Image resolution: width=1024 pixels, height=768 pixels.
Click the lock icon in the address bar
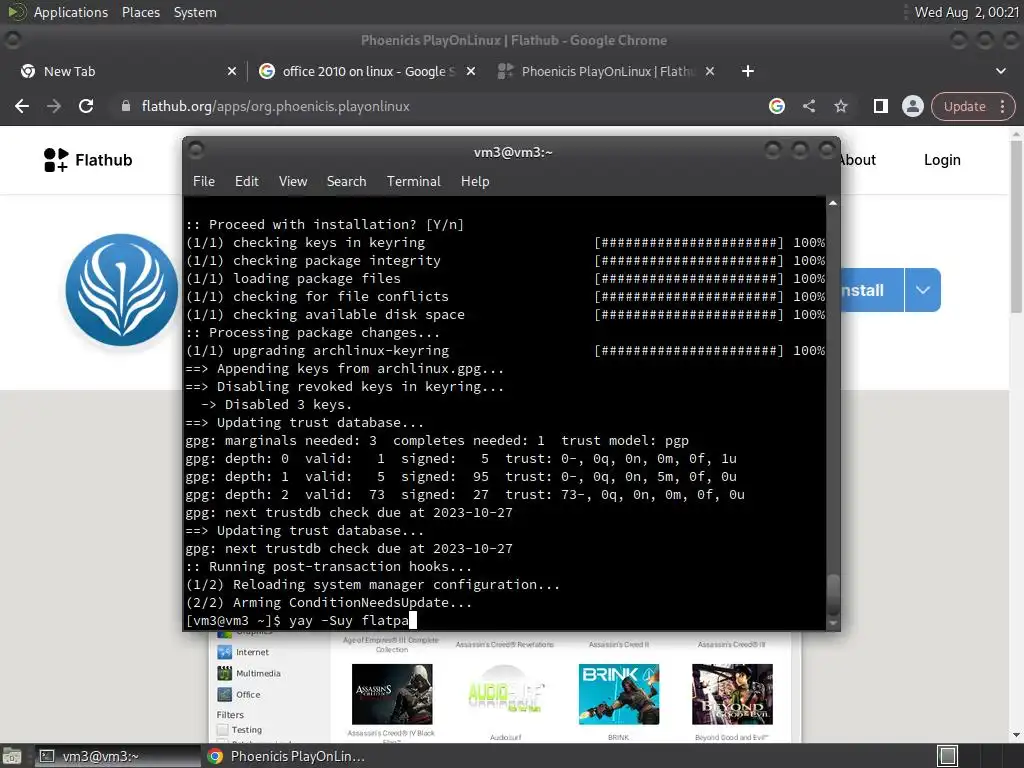point(125,106)
